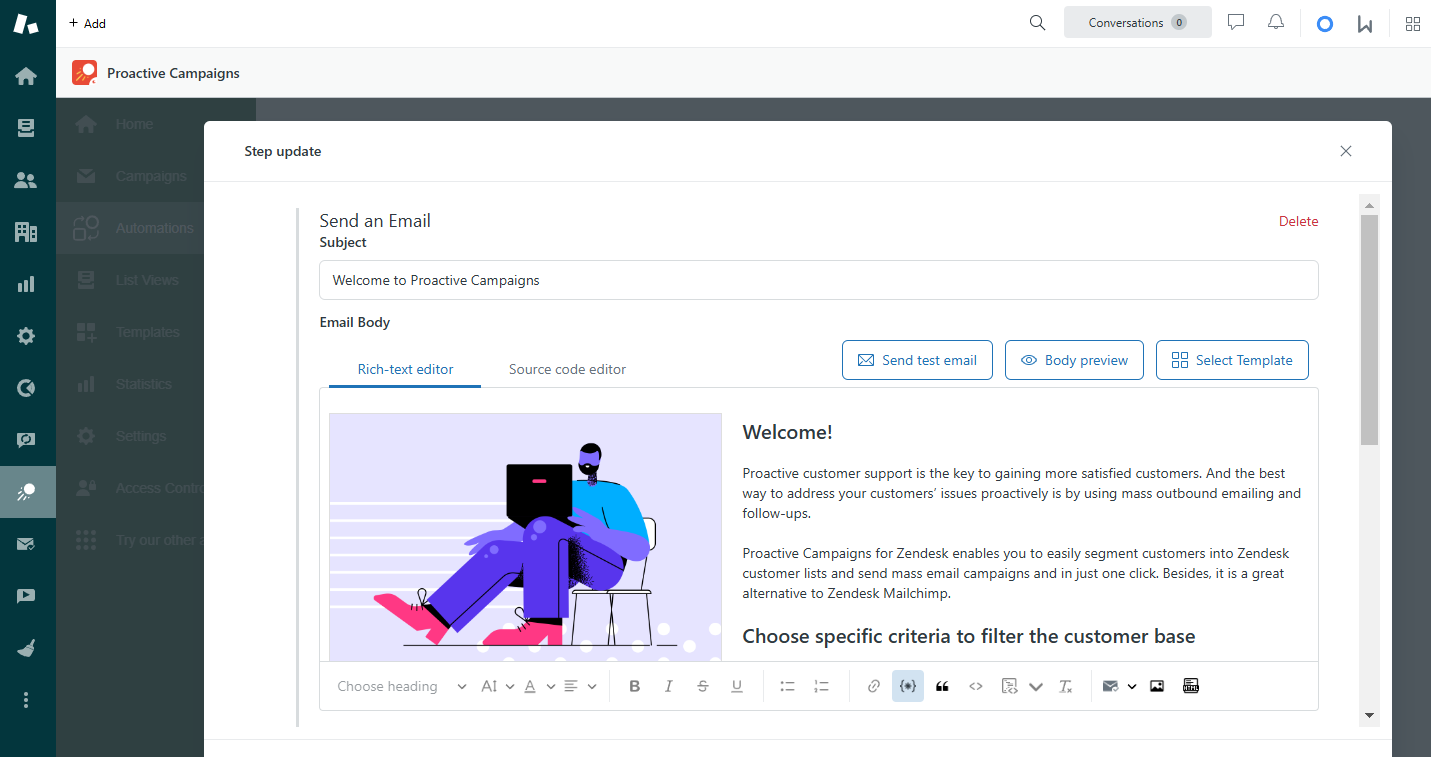Open the Choose heading dropdown

click(x=401, y=686)
